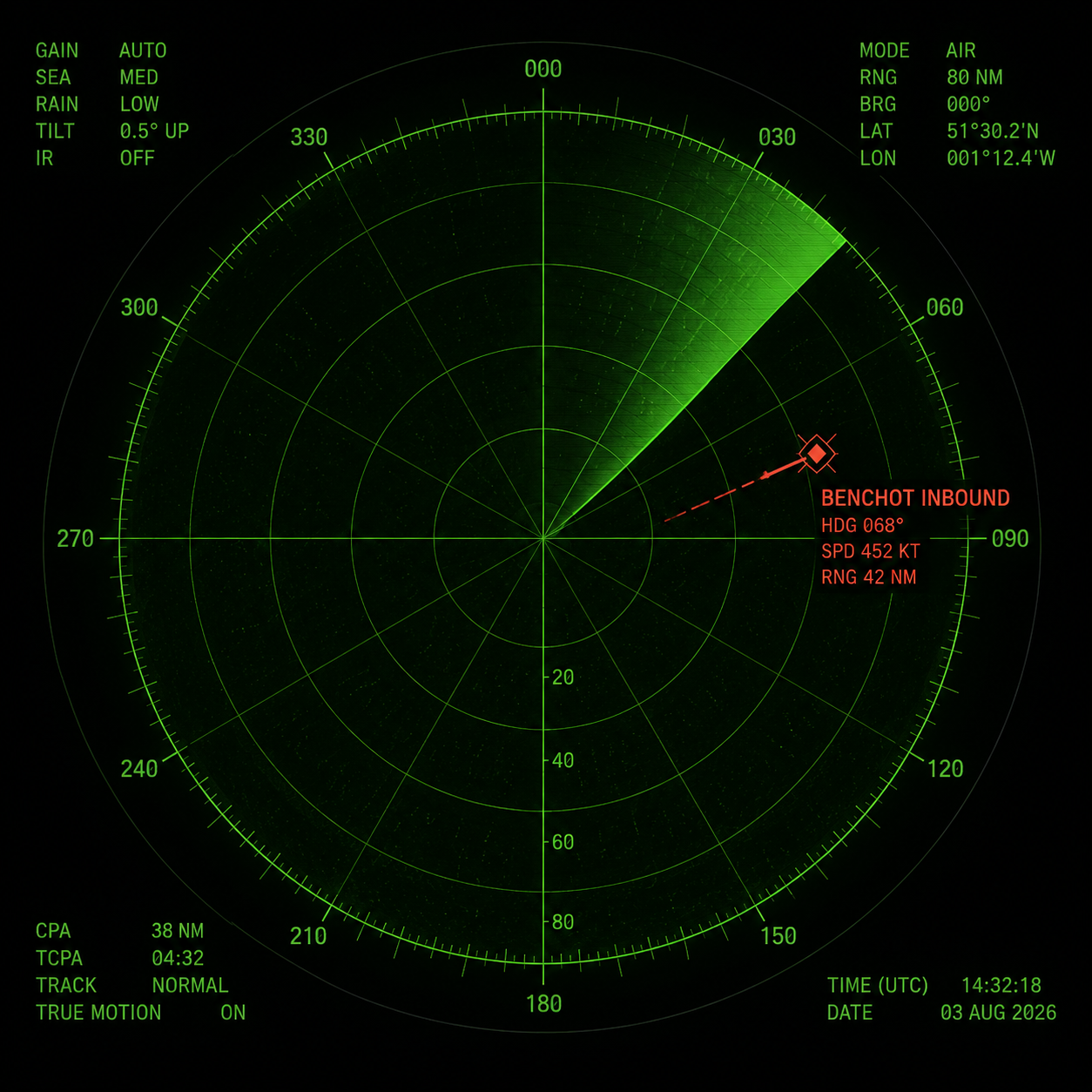Click the GAIN AUTO setting value
1092x1092 pixels.
point(143,51)
